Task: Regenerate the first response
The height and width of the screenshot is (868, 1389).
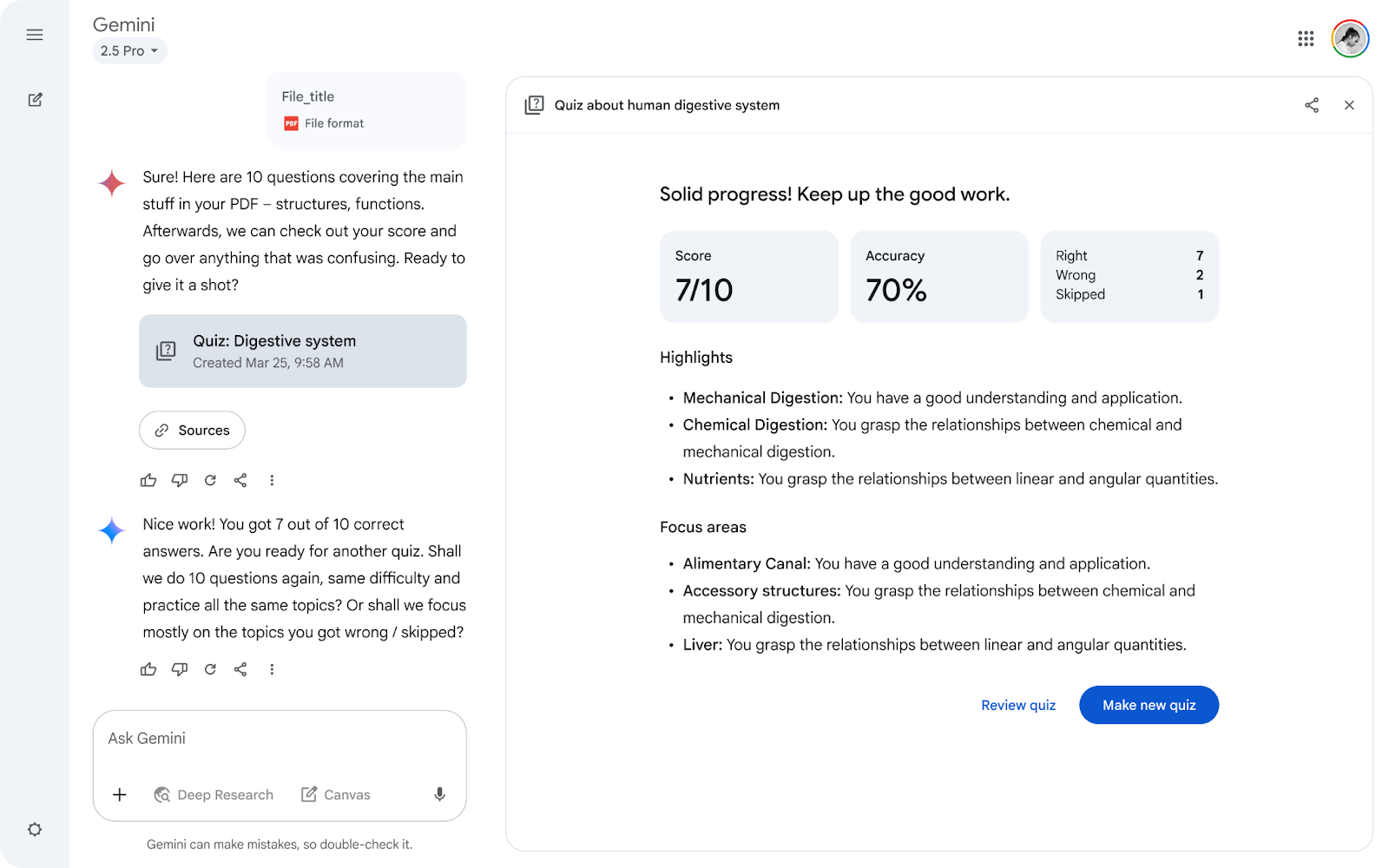Action: coord(210,480)
